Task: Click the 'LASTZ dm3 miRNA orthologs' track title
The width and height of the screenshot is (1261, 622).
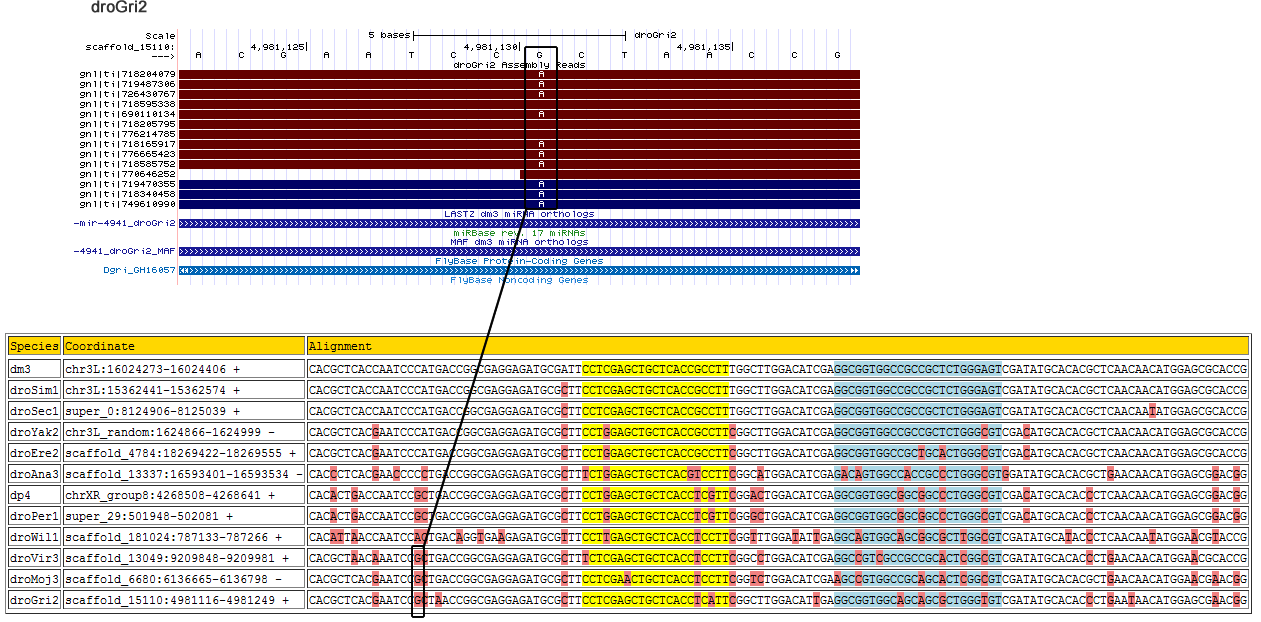Action: click(x=519, y=214)
